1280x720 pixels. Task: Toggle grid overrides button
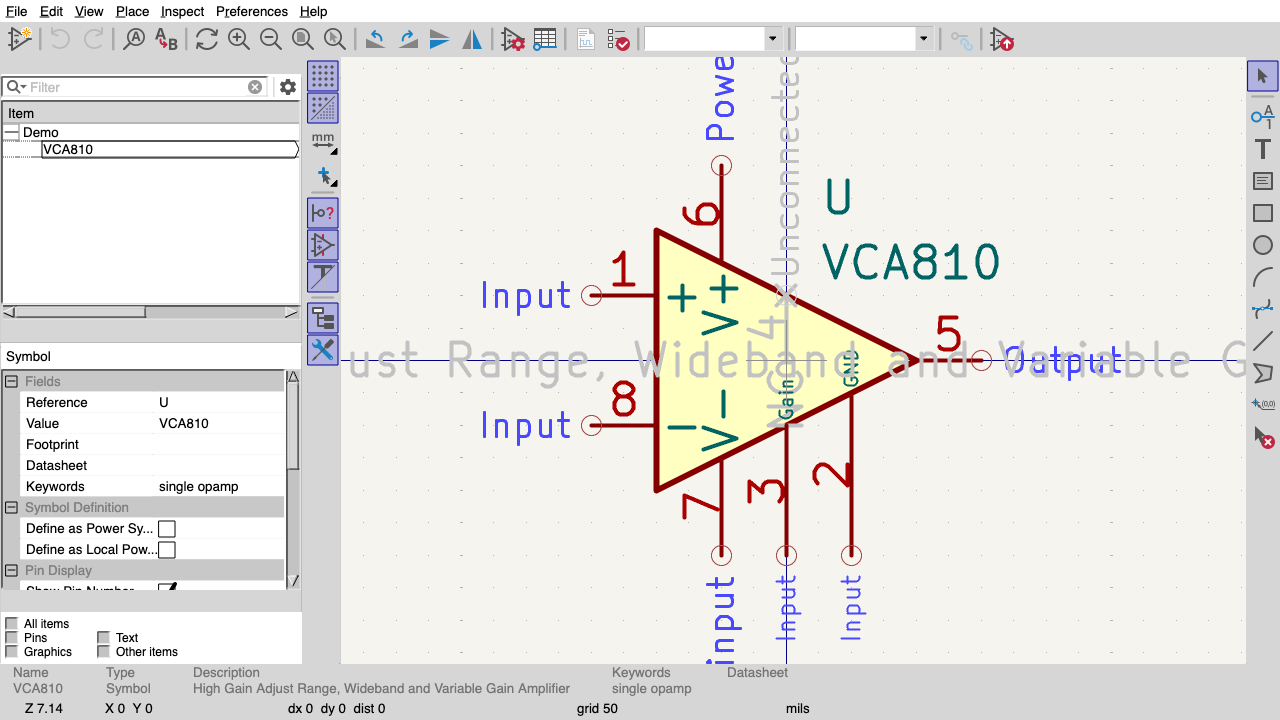tap(323, 108)
